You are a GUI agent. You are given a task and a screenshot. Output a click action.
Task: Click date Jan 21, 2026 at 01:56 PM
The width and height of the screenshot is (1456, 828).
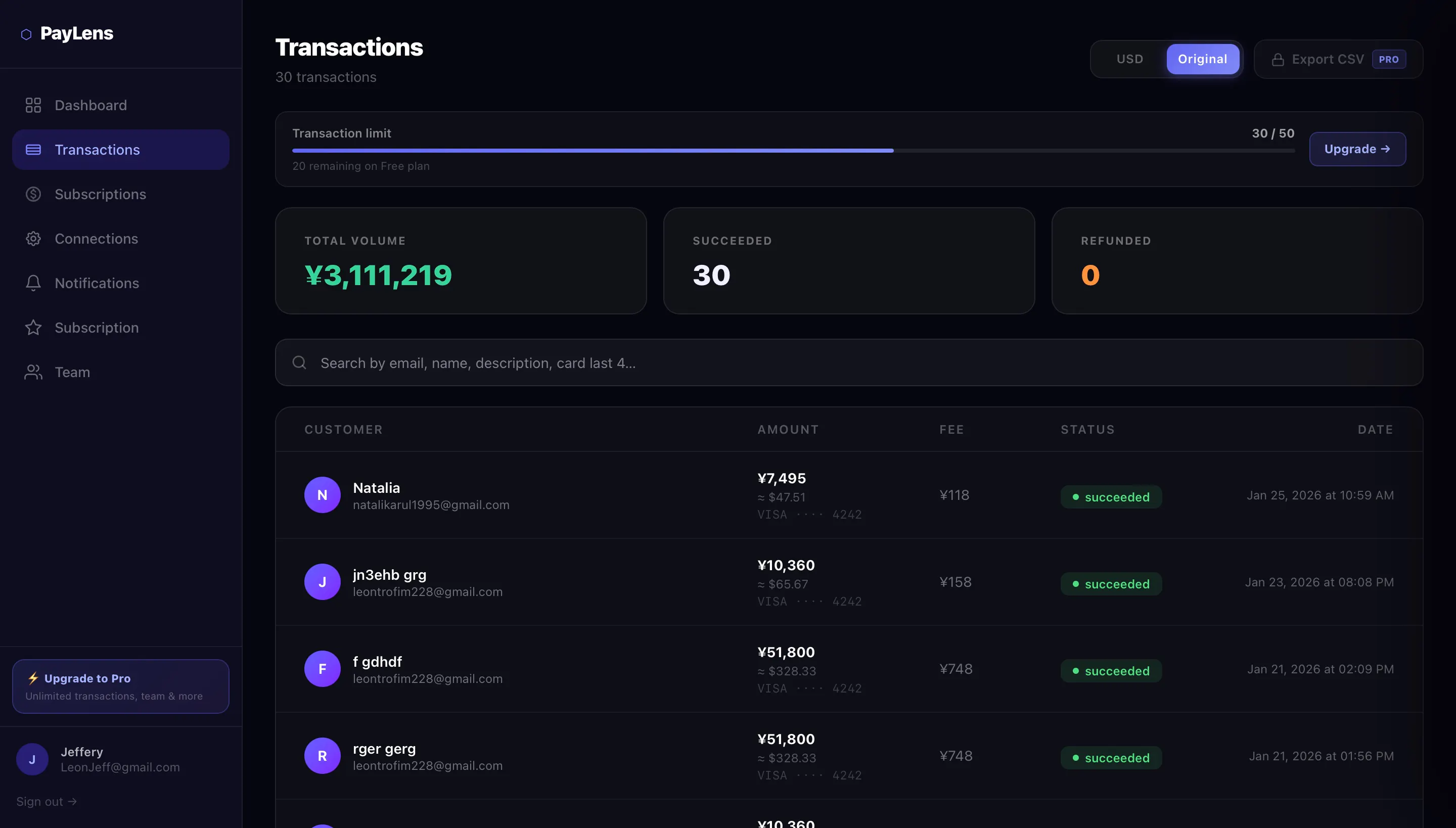coord(1321,756)
